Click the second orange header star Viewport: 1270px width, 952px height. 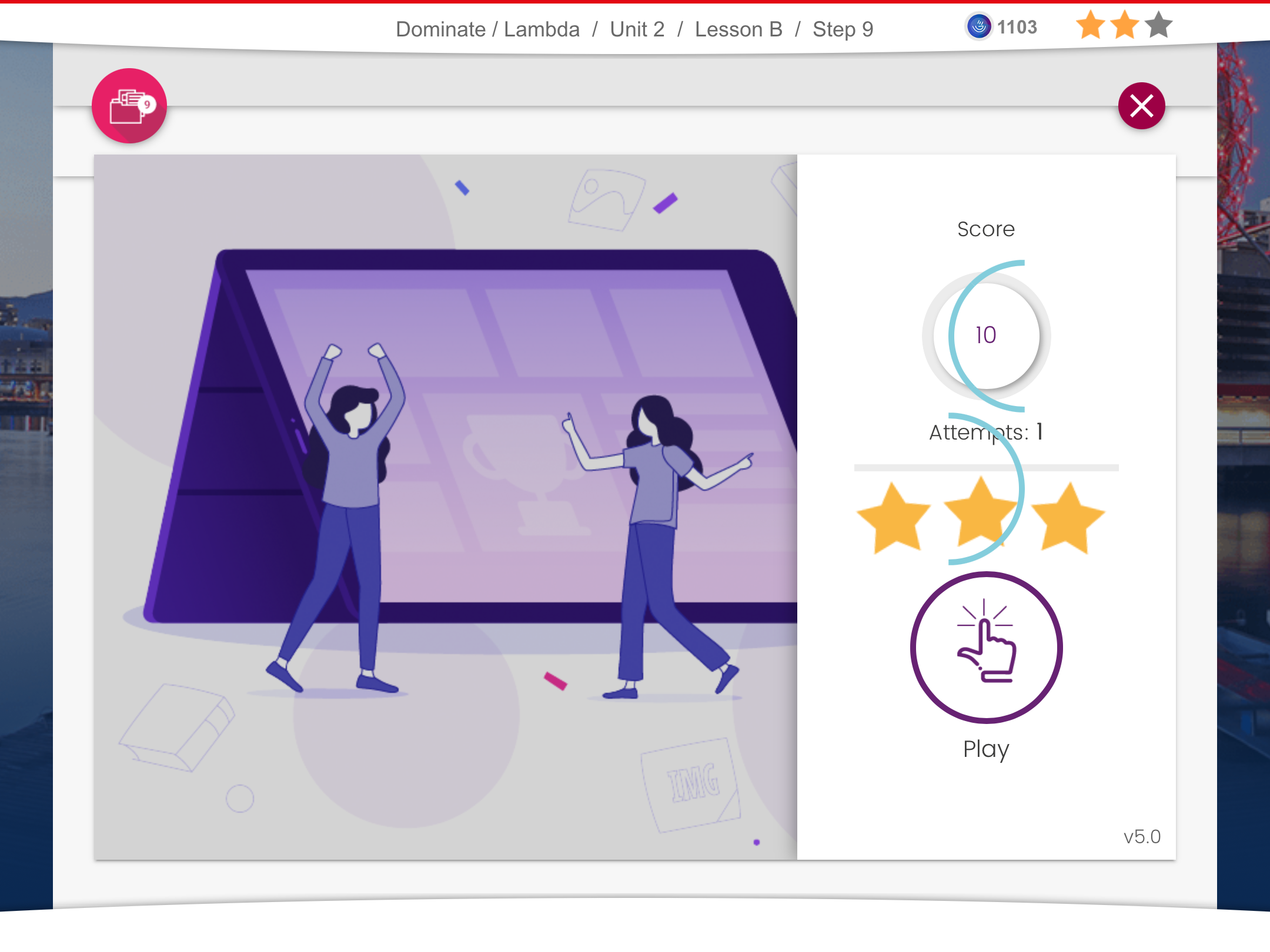point(1124,25)
